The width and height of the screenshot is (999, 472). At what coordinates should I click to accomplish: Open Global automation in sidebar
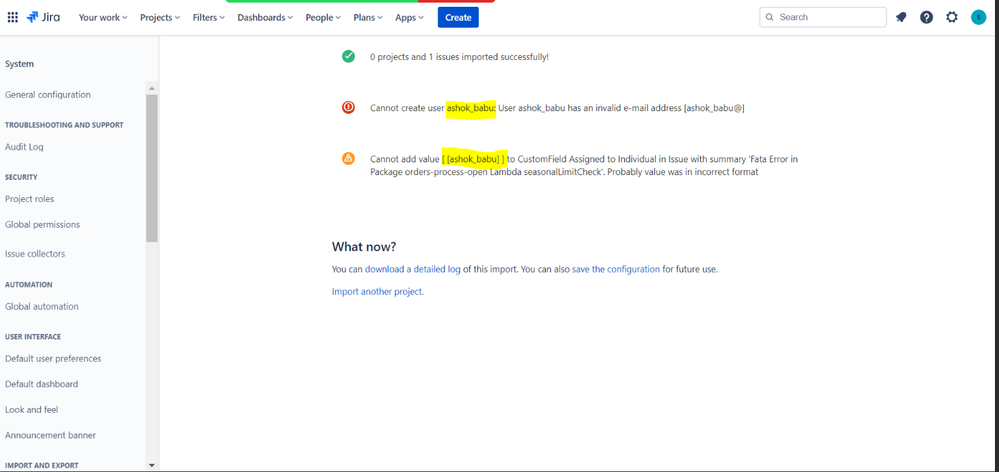[x=41, y=306]
